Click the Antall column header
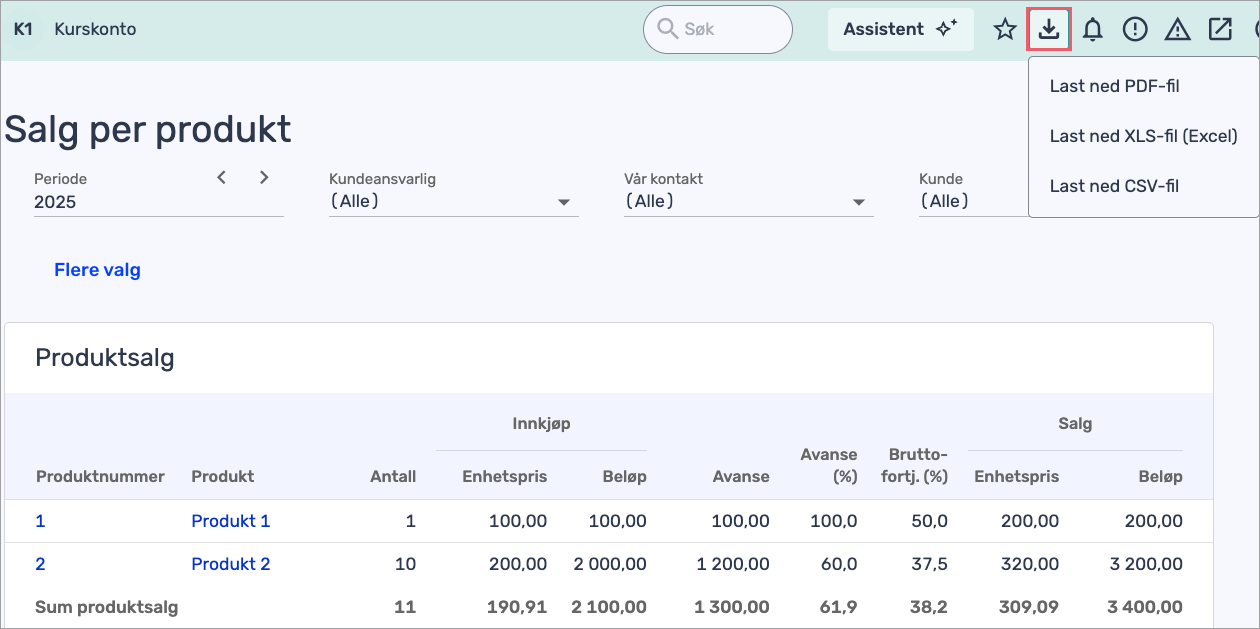The height and width of the screenshot is (629, 1260). point(393,476)
